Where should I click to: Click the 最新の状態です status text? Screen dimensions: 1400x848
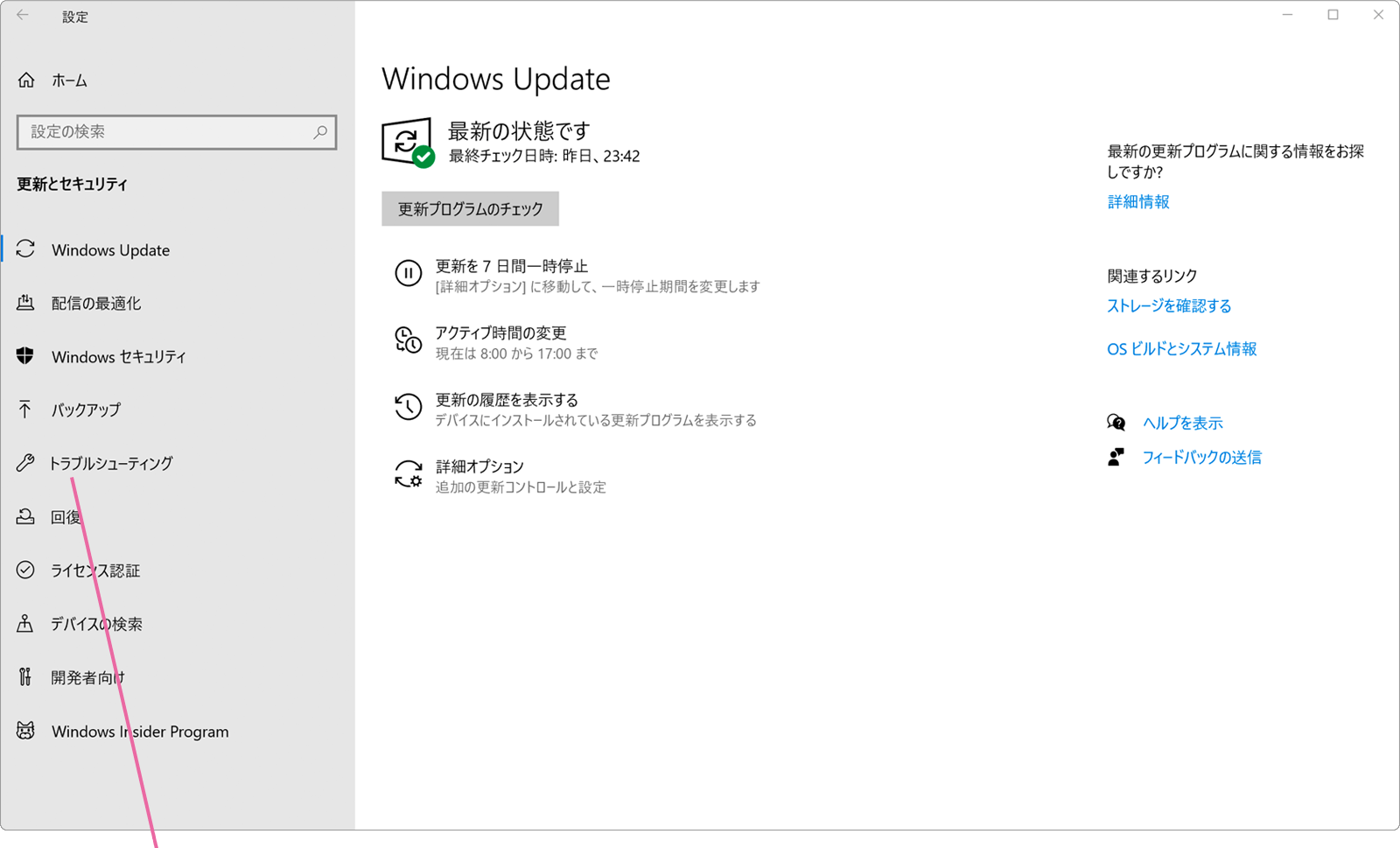click(519, 131)
